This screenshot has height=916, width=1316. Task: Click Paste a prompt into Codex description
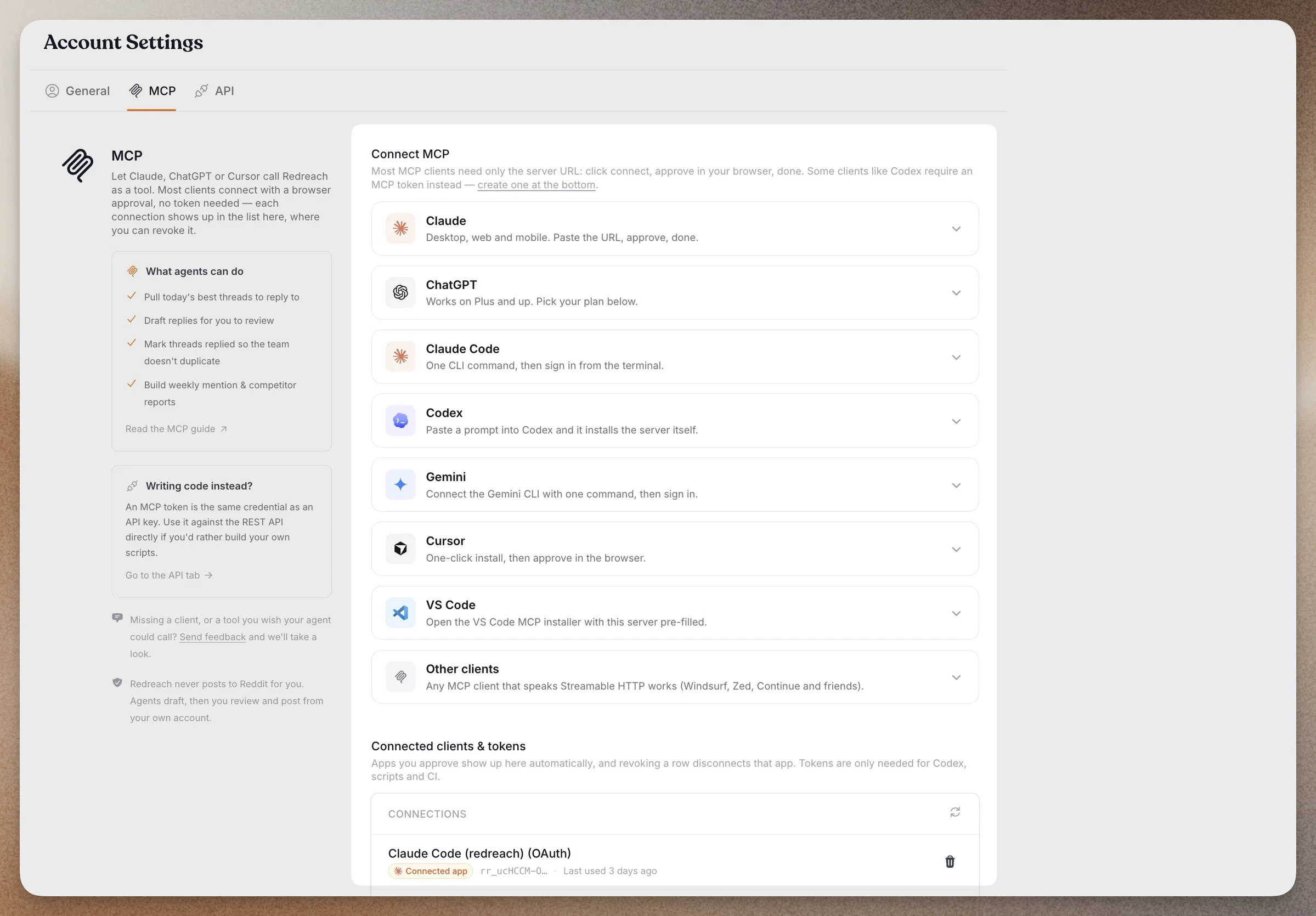click(x=562, y=430)
